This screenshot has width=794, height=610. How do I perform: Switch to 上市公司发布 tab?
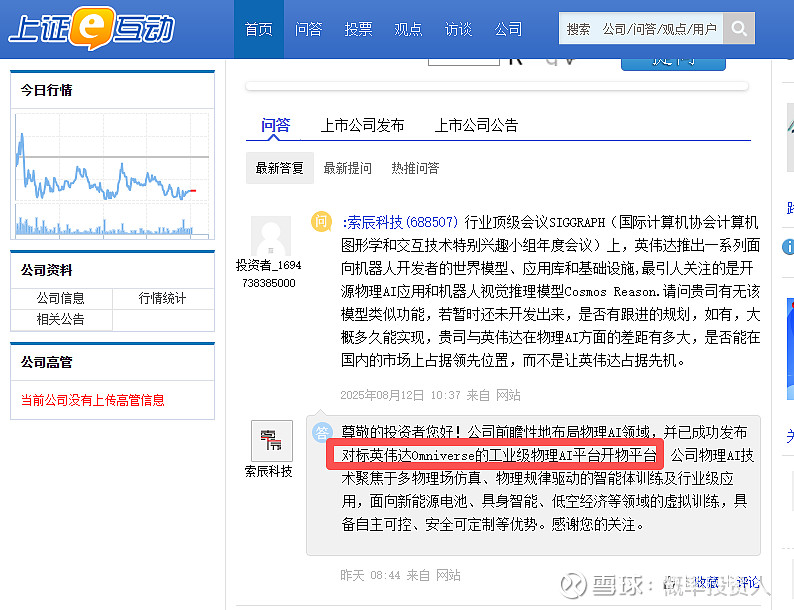[x=362, y=125]
